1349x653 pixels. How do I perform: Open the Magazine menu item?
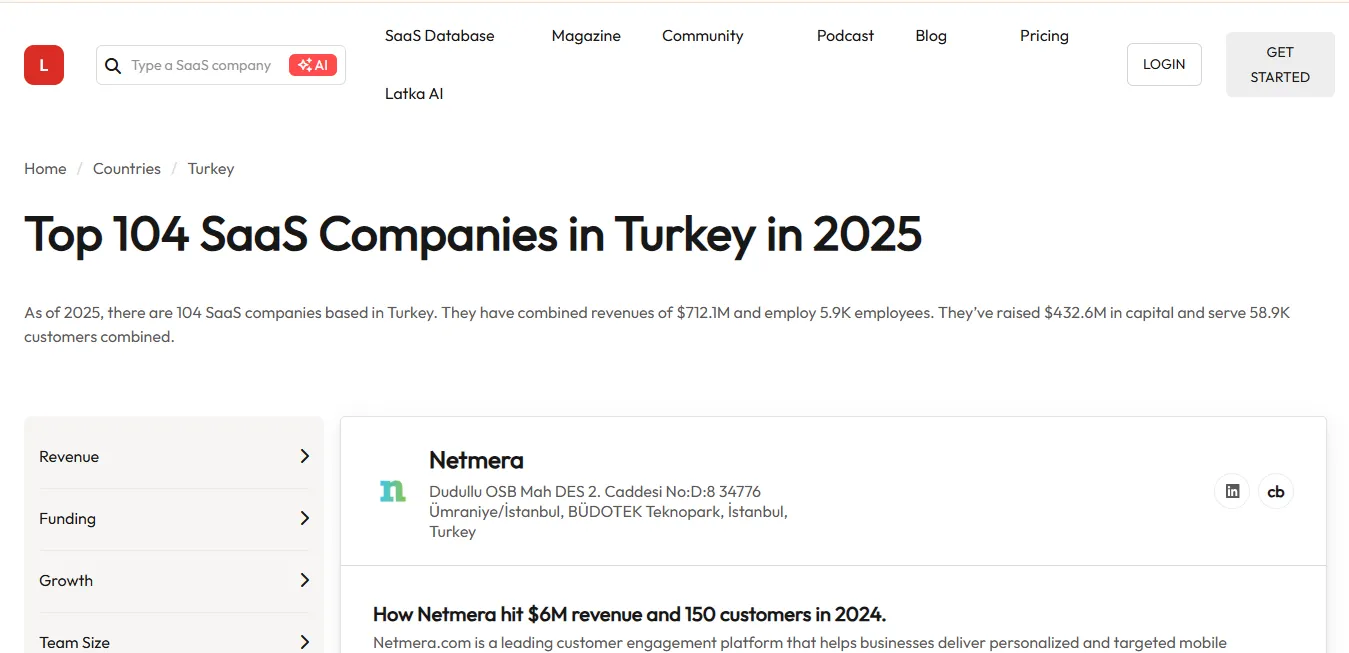[x=586, y=35]
